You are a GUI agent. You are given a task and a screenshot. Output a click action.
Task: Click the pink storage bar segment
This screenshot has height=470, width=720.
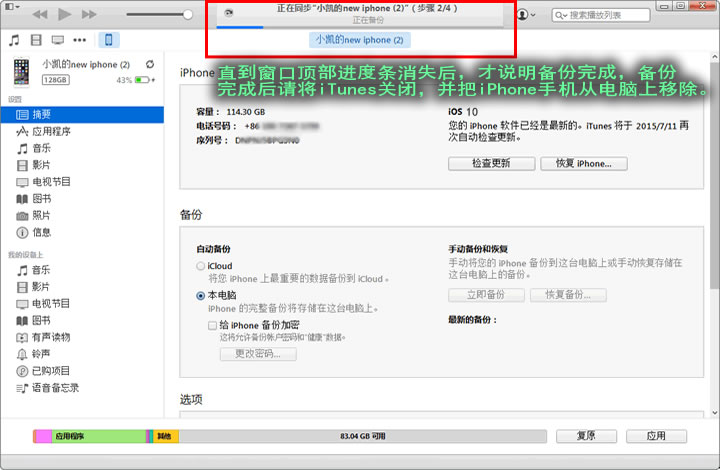tap(44, 436)
